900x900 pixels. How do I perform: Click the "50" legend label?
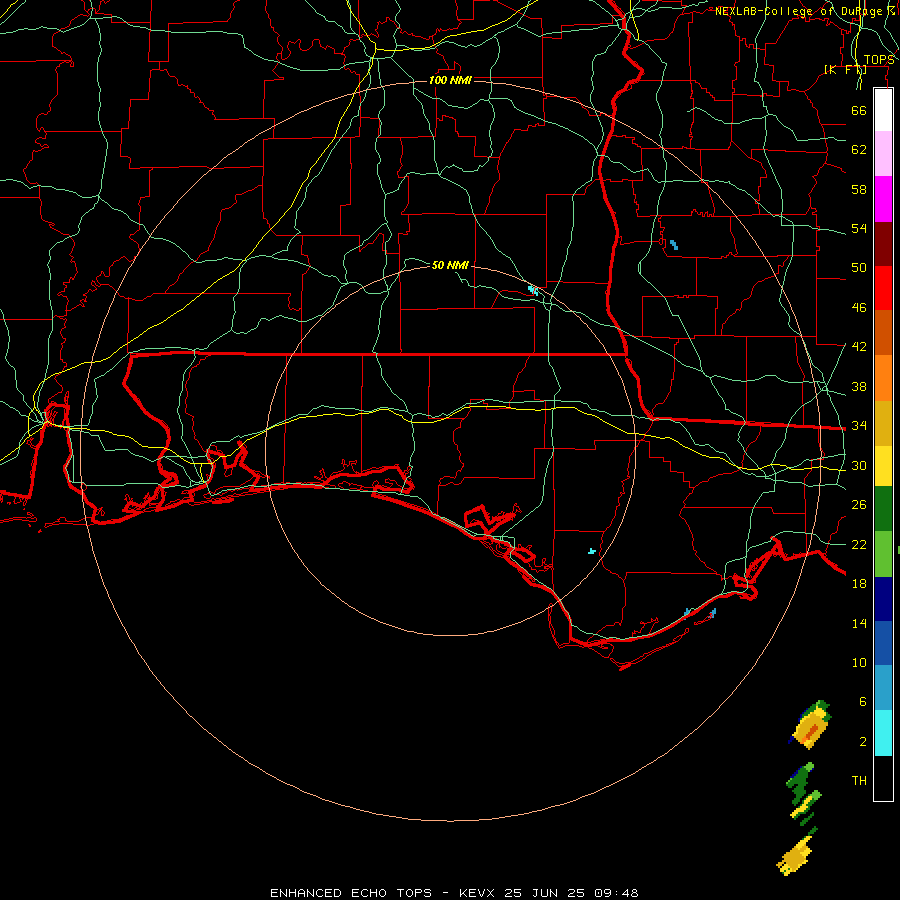click(859, 267)
